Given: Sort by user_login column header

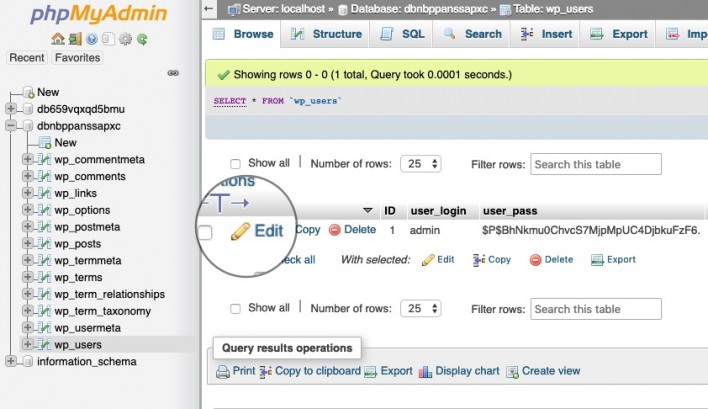Looking at the screenshot, I should pyautogui.click(x=438, y=211).
